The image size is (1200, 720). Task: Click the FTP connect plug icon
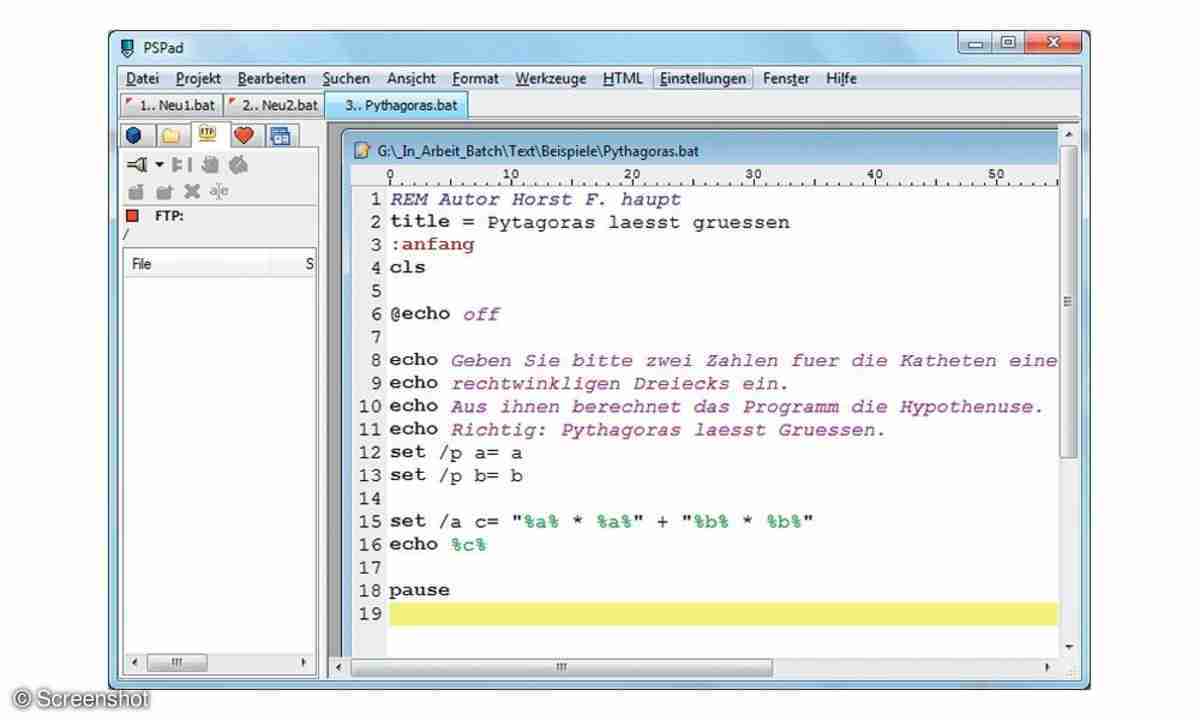coord(137,166)
